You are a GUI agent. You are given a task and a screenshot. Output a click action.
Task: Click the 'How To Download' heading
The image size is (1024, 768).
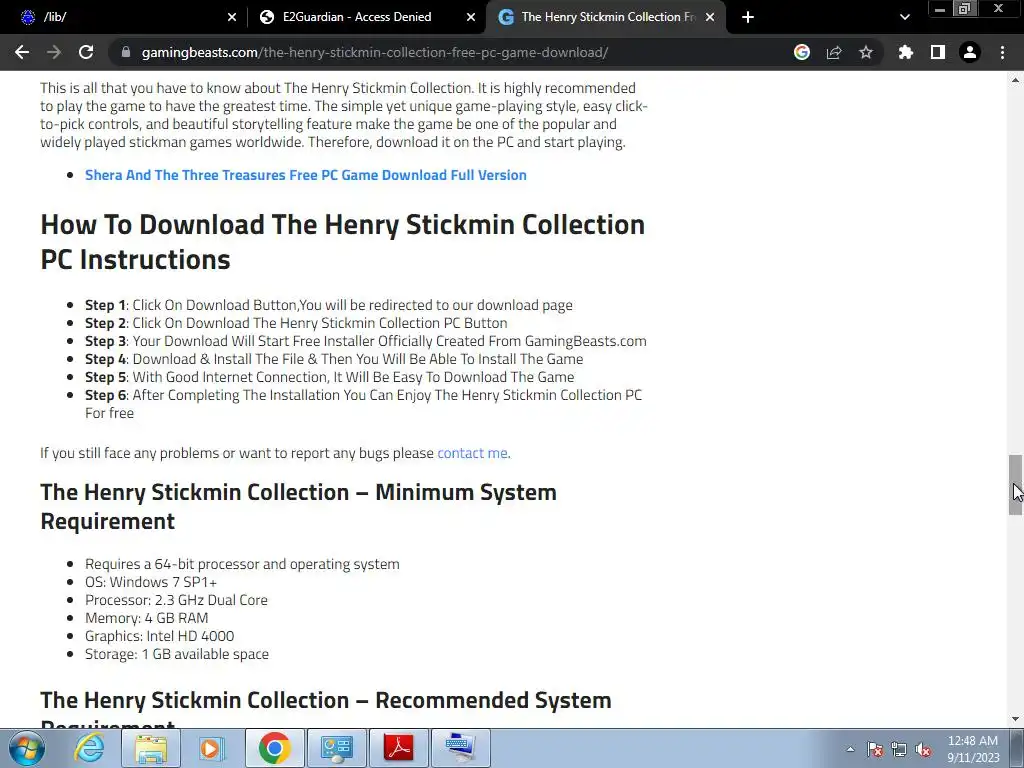(x=343, y=242)
